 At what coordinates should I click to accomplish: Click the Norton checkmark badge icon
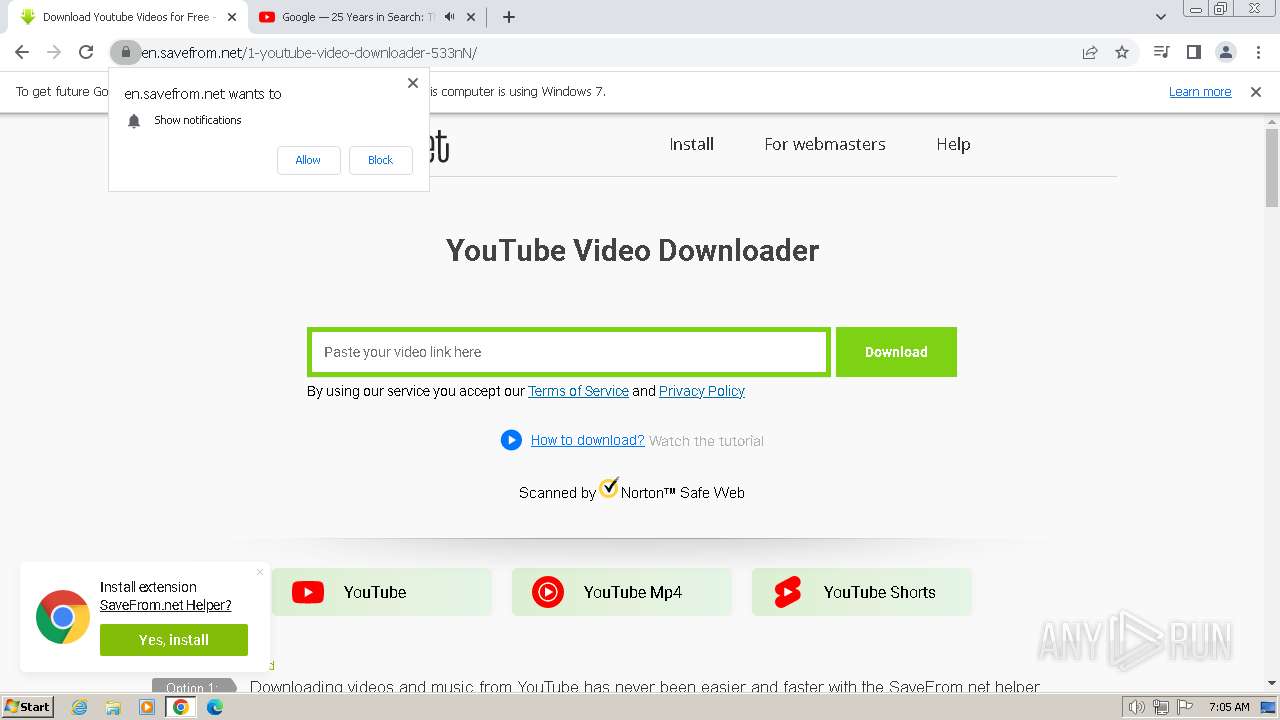coord(609,488)
